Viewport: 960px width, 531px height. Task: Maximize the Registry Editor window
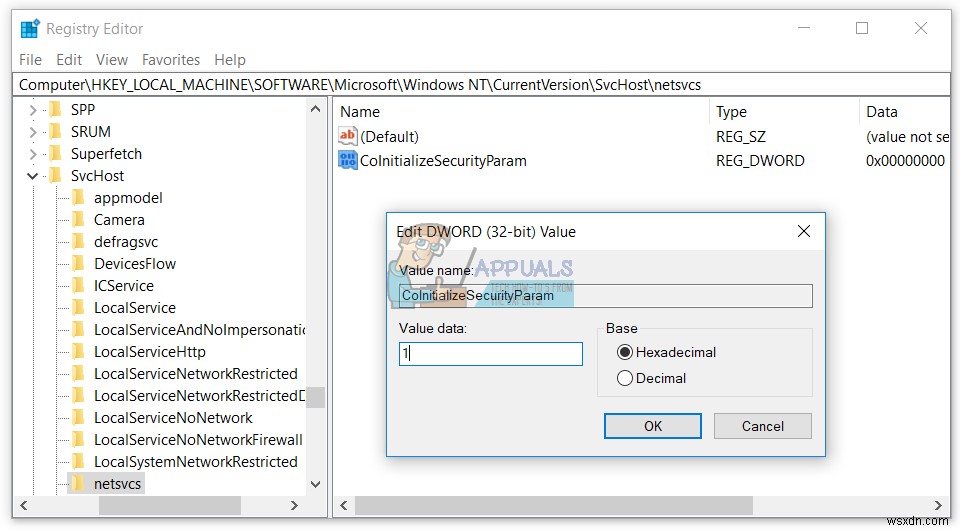click(x=862, y=28)
